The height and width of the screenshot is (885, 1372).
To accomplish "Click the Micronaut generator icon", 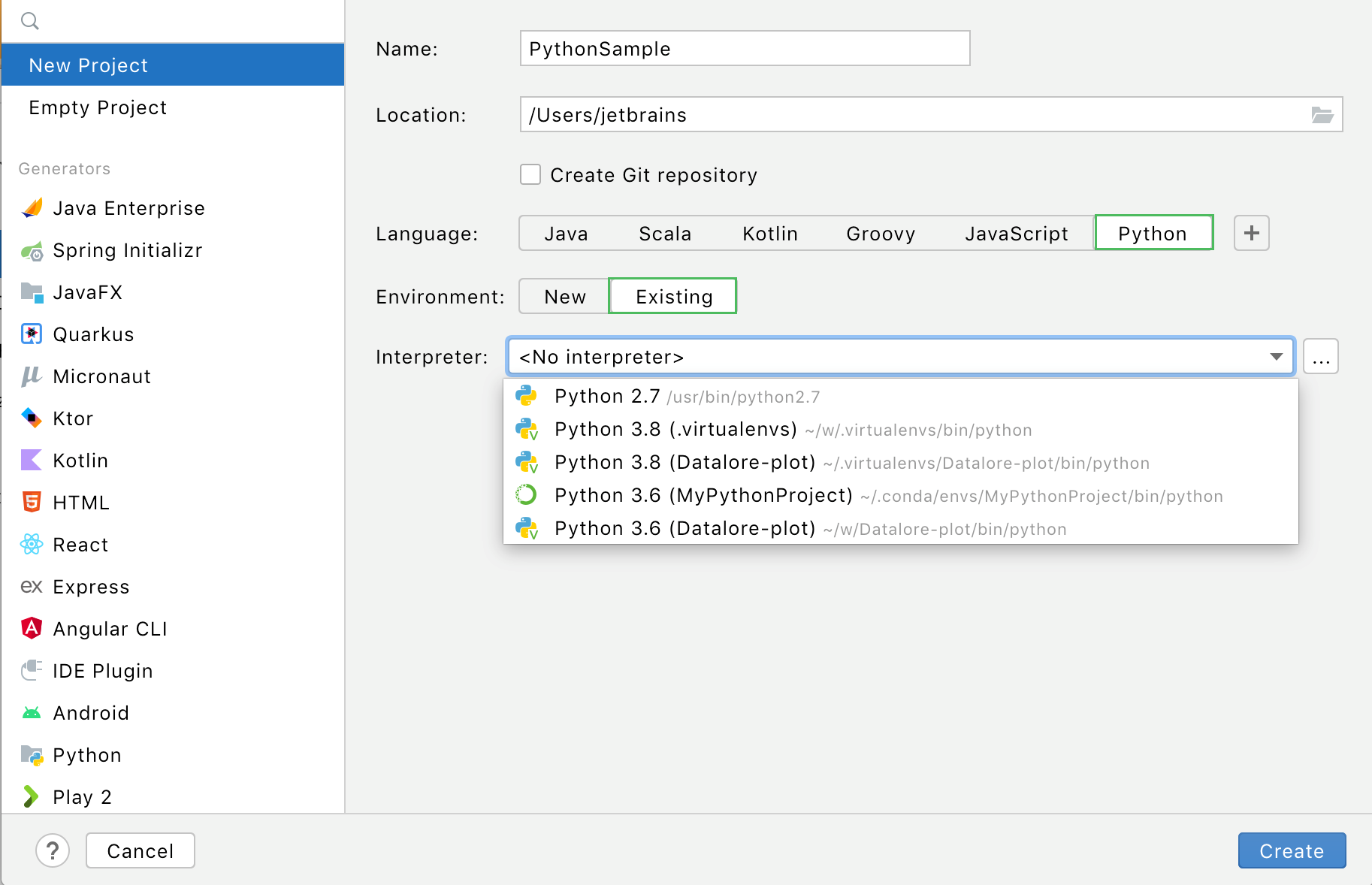I will click(x=32, y=376).
